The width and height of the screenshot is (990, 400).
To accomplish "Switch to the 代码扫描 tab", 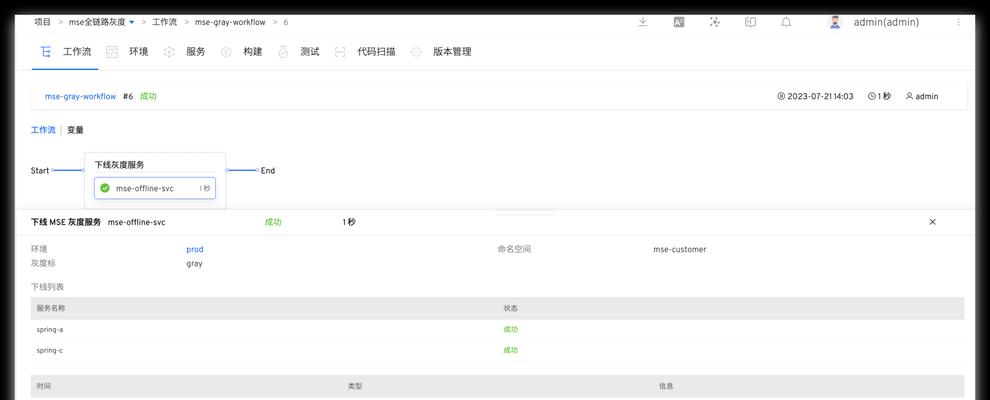I will (376, 52).
